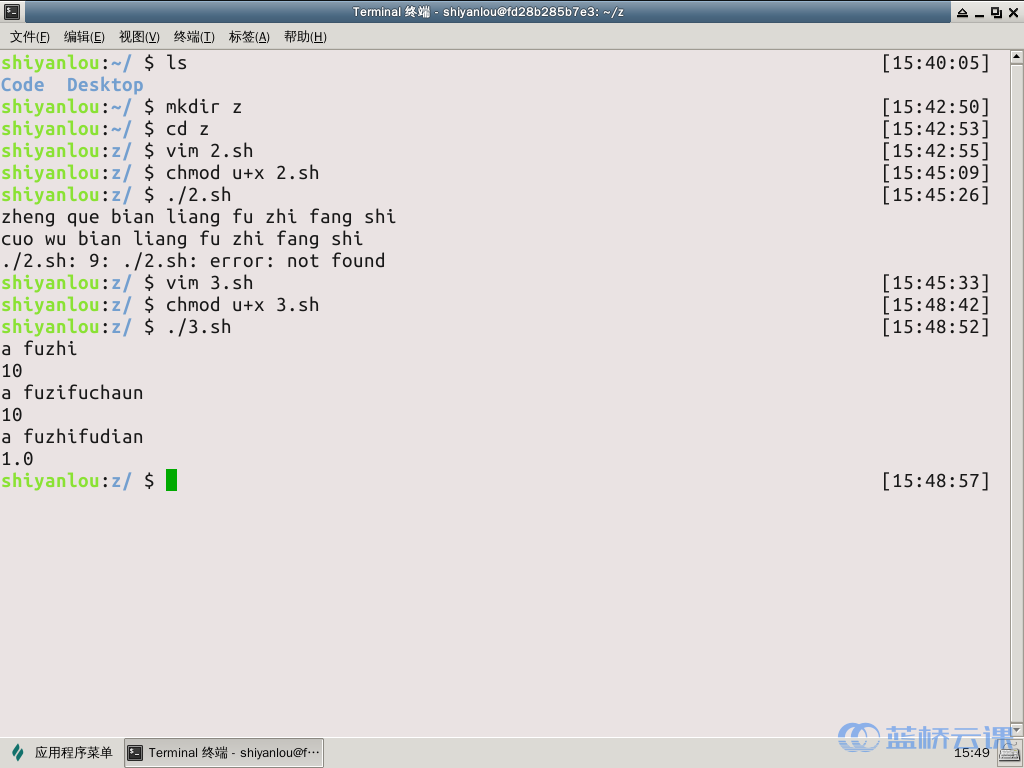Click the './2.sh: error: not found' line
Screen dimensions: 1024x768
click(x=193, y=261)
